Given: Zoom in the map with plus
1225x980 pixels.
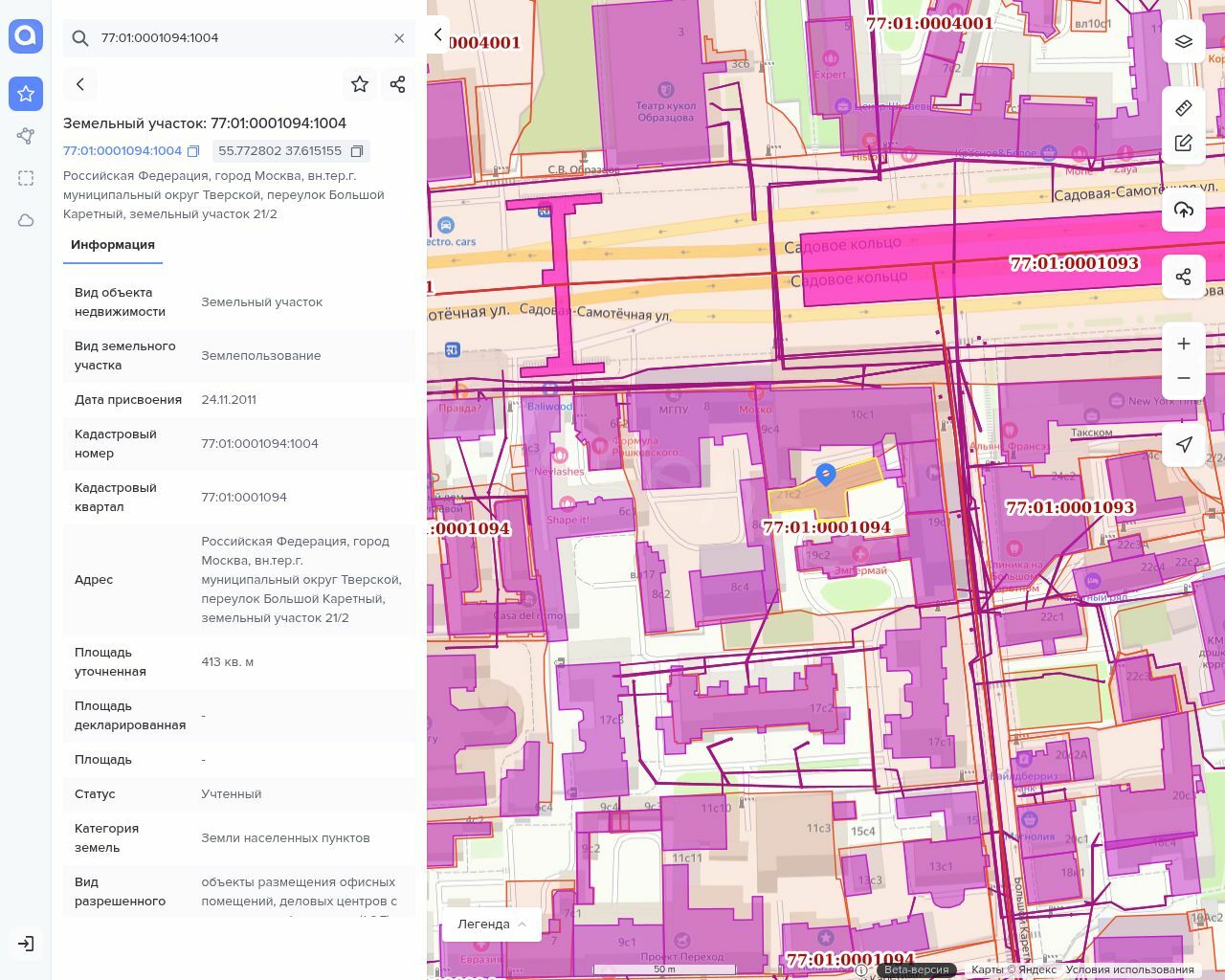Looking at the screenshot, I should 1184,344.
